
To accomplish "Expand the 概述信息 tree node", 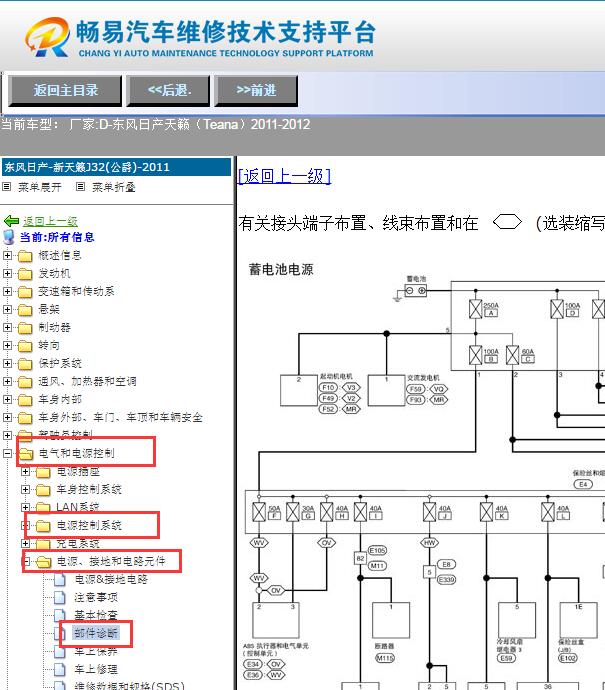I will click(x=7, y=255).
